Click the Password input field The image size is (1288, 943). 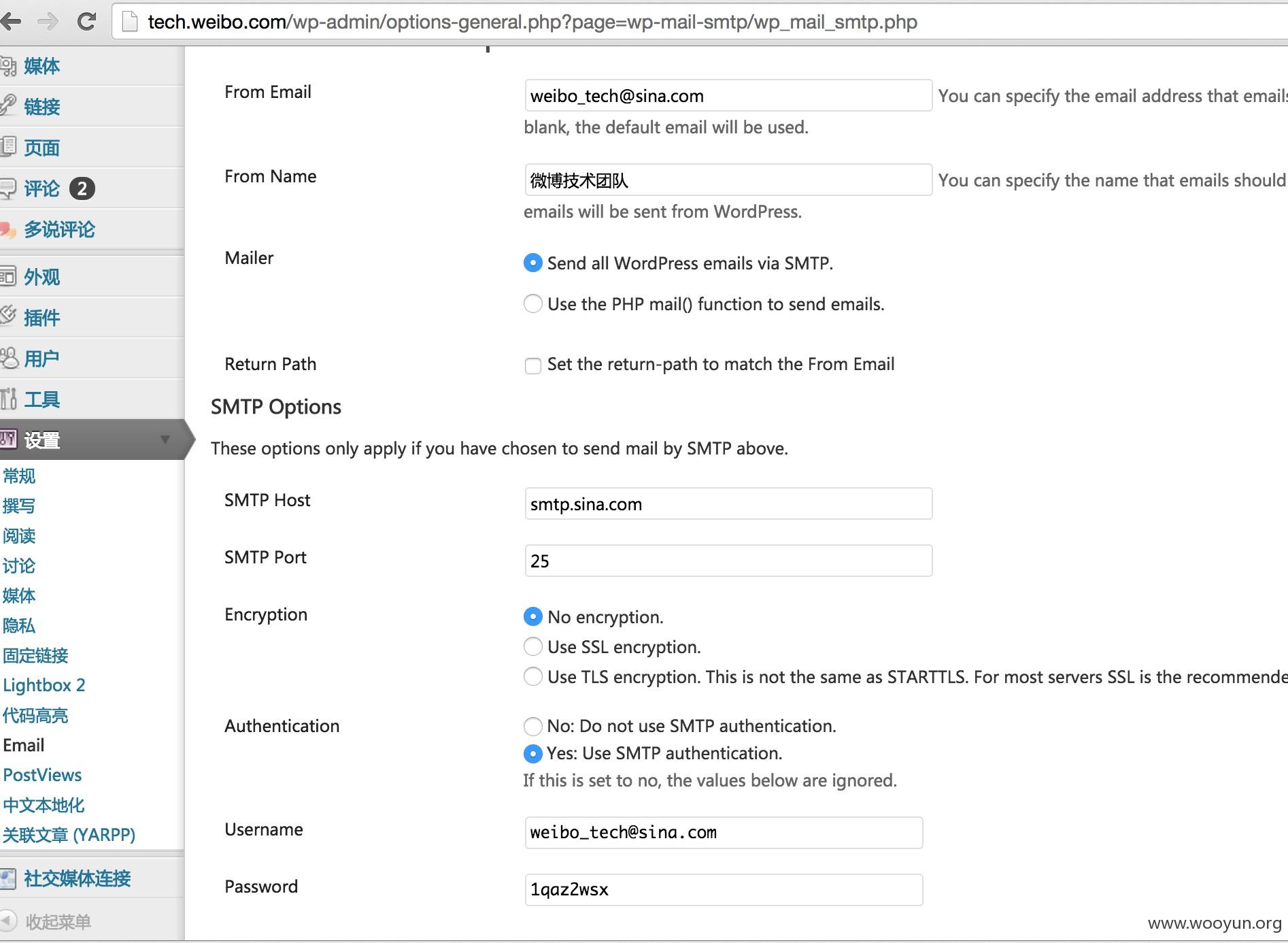click(724, 889)
